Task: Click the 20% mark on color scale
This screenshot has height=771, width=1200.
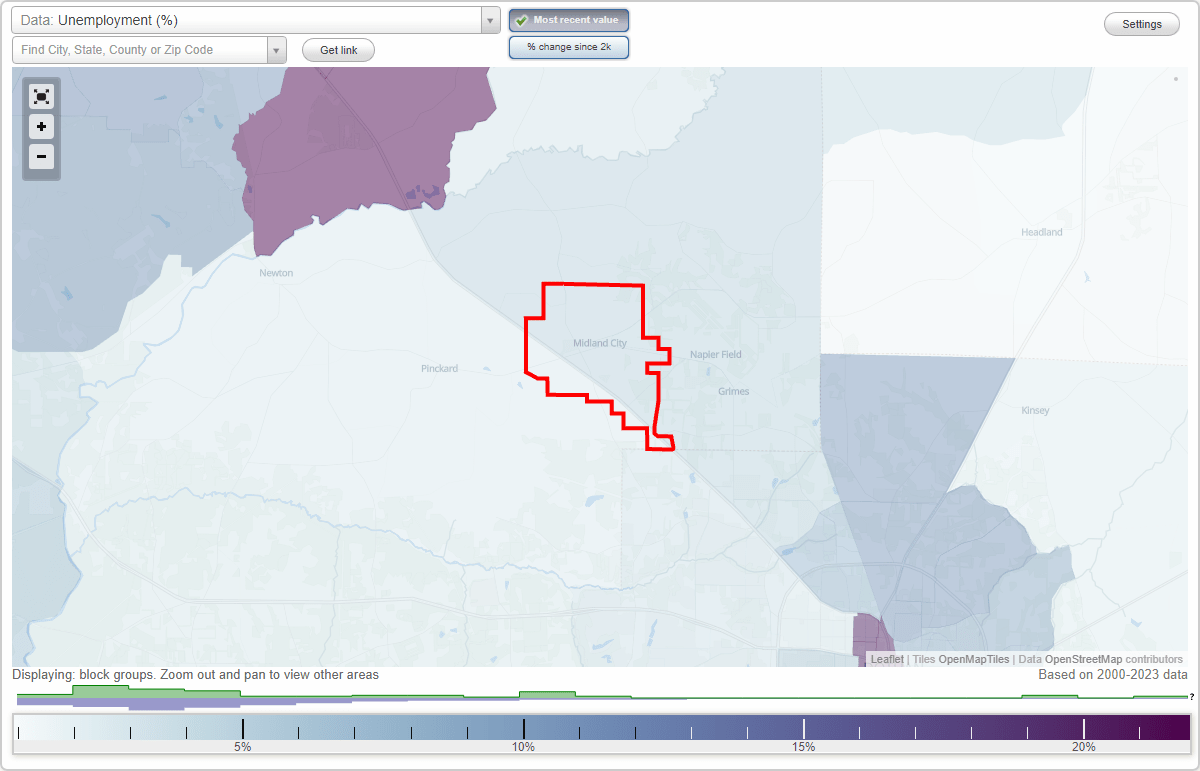Action: [1084, 747]
